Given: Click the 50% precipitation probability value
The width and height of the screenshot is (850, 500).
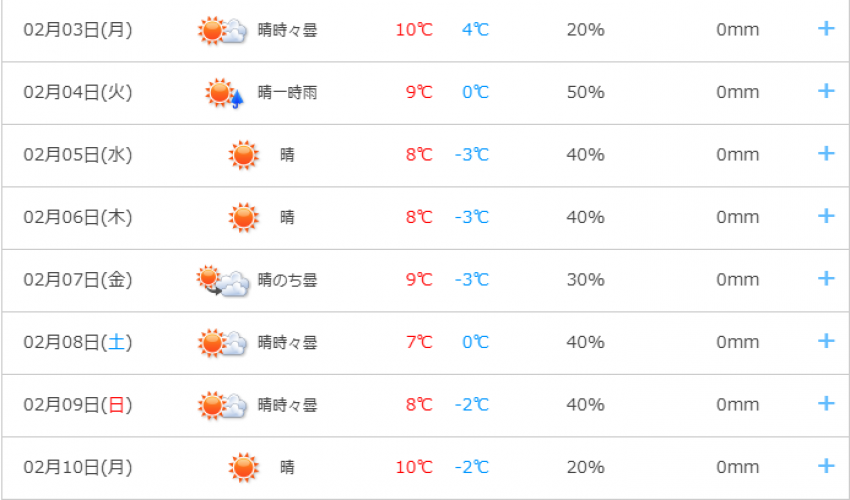Looking at the screenshot, I should 585,93.
